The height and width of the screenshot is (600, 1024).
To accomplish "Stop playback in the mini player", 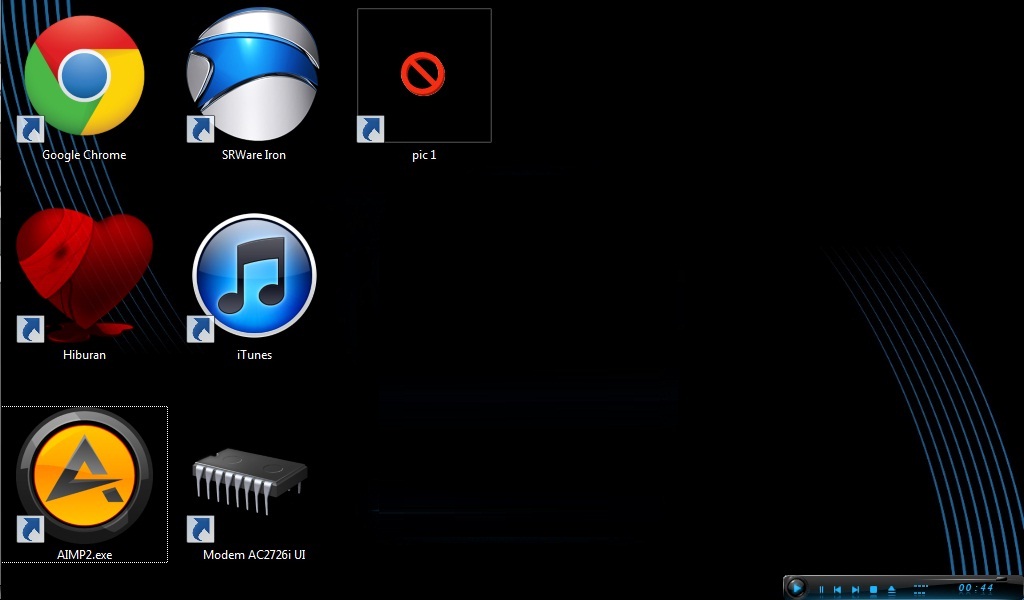I will point(873,590).
